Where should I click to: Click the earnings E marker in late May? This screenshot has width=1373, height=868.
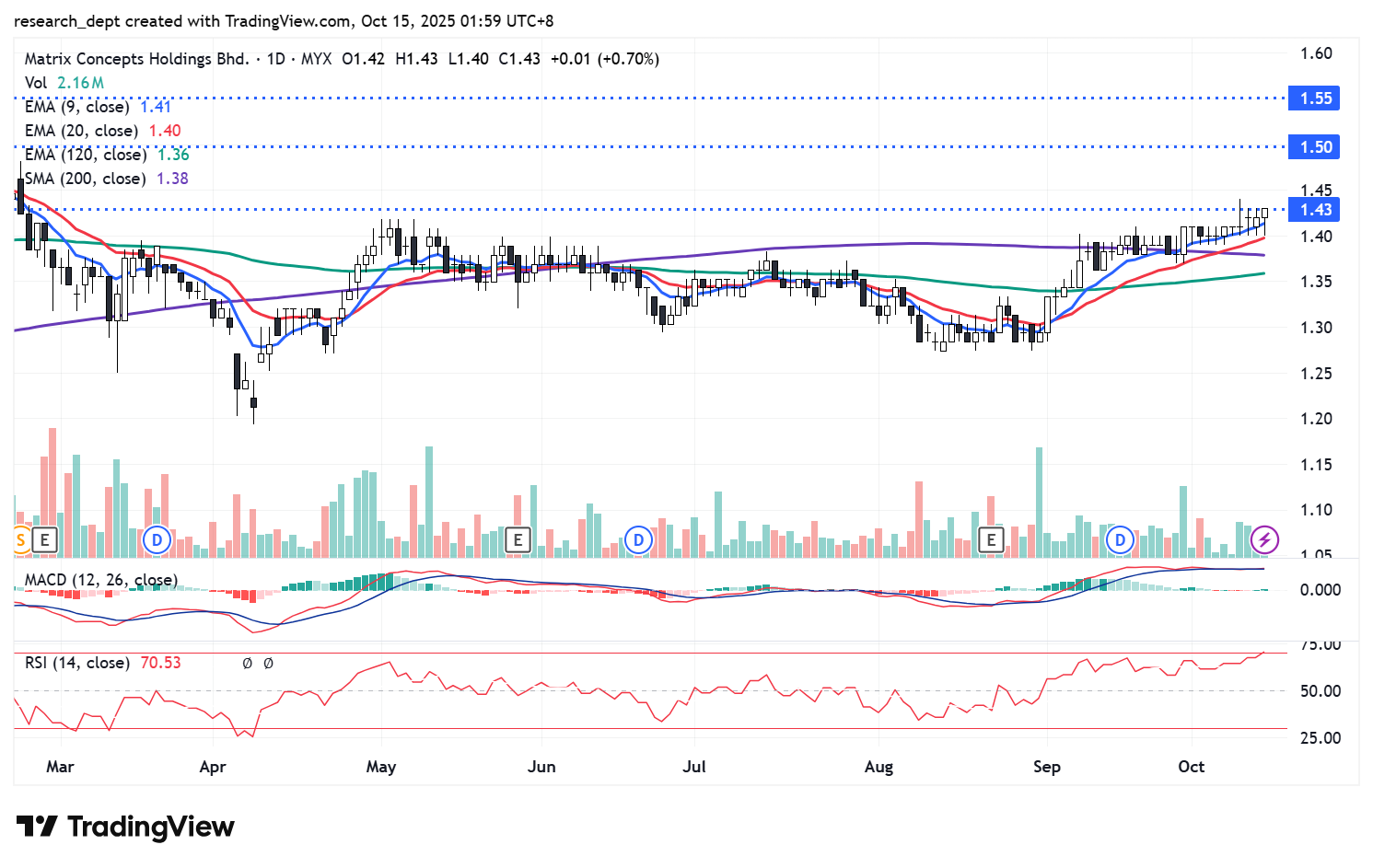click(x=518, y=540)
